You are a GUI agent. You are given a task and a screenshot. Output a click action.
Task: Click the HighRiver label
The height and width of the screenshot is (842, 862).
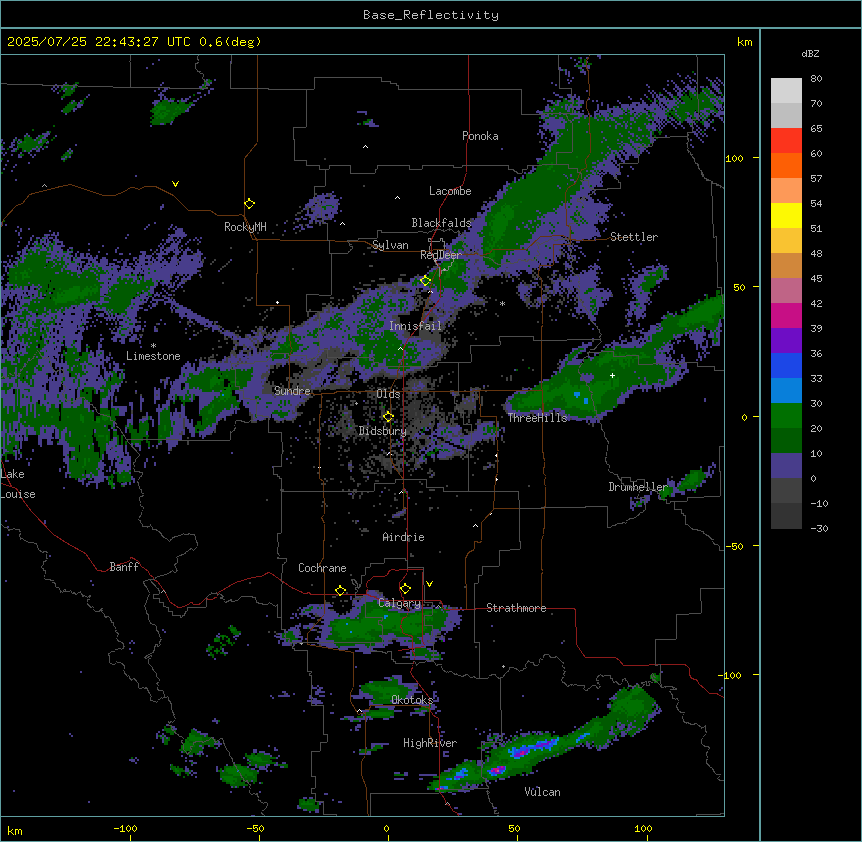point(430,743)
